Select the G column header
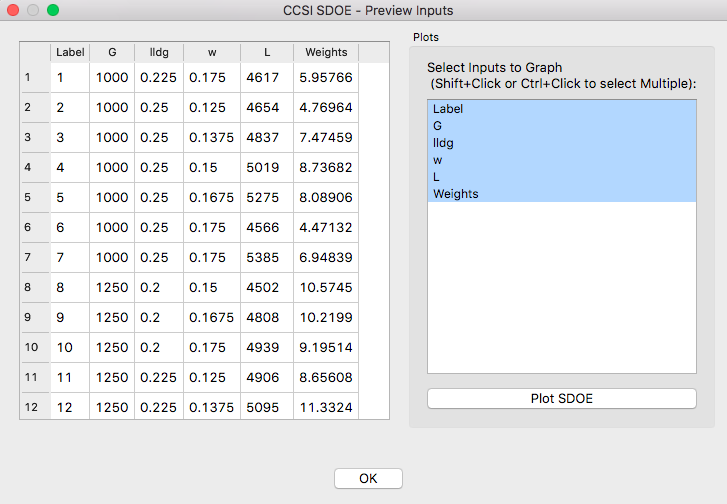 click(x=112, y=52)
